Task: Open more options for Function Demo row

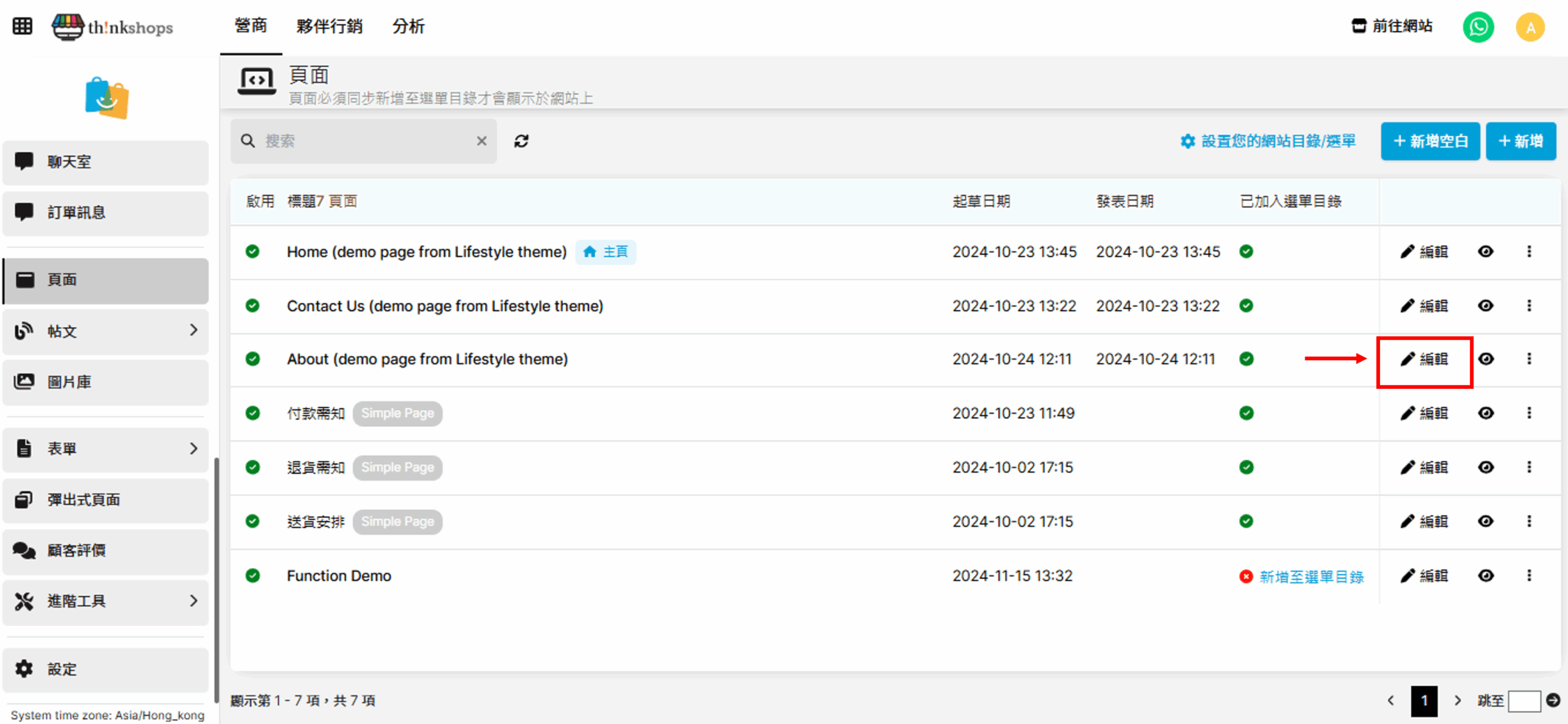Action: (x=1529, y=575)
